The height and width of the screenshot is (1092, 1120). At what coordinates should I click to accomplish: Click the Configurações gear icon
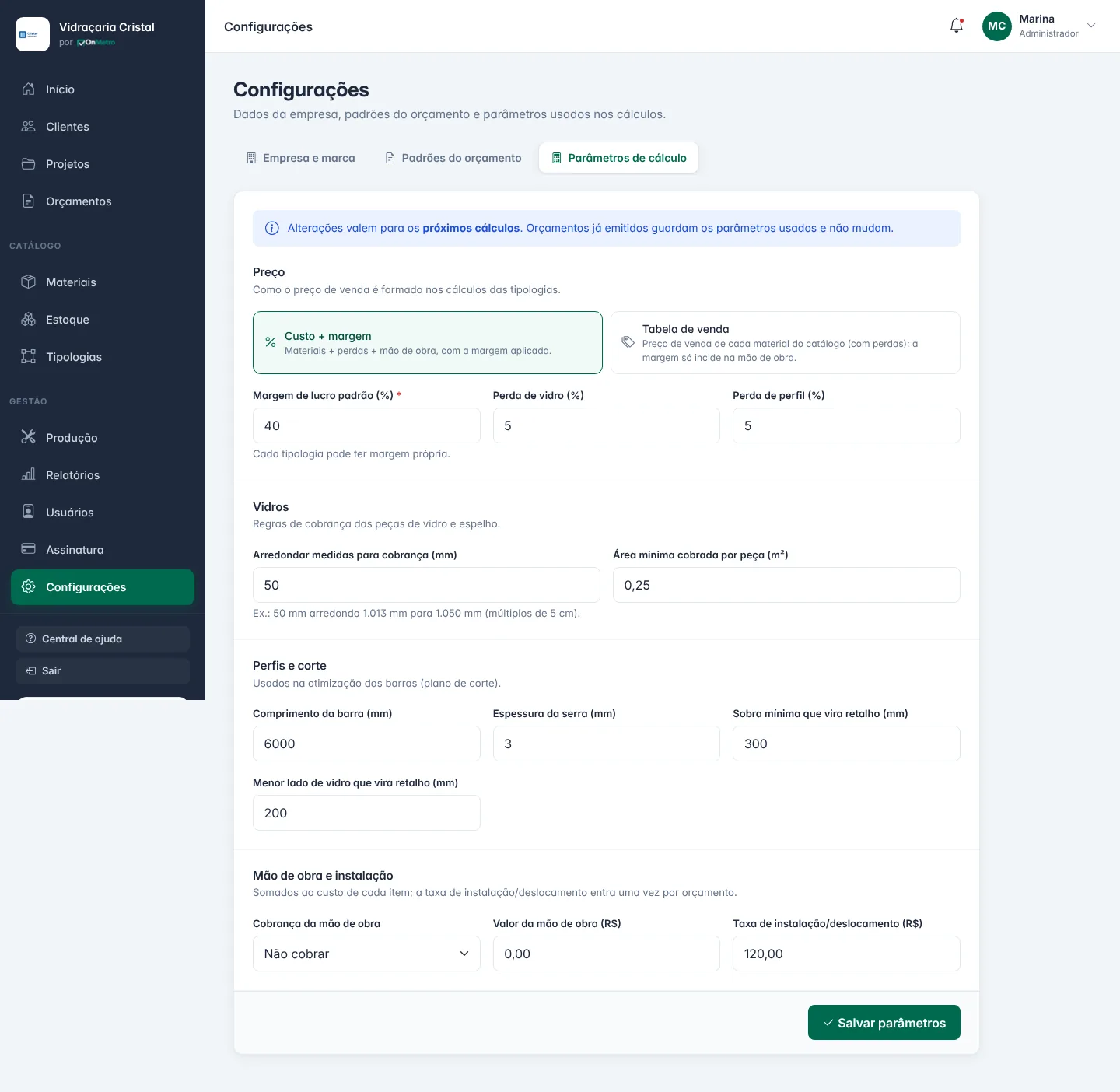[x=29, y=586]
